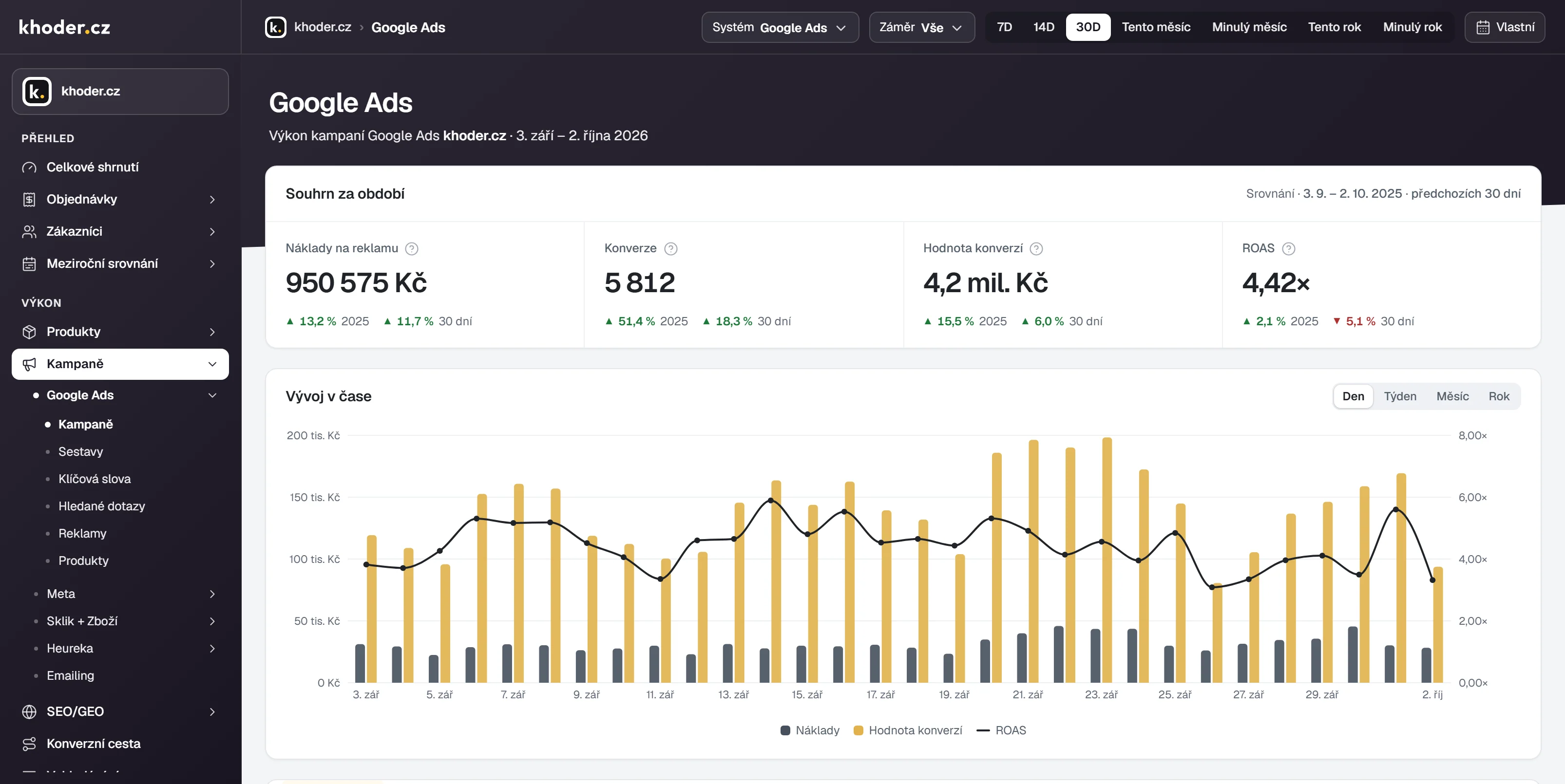Select the 7D time range

(x=1004, y=27)
